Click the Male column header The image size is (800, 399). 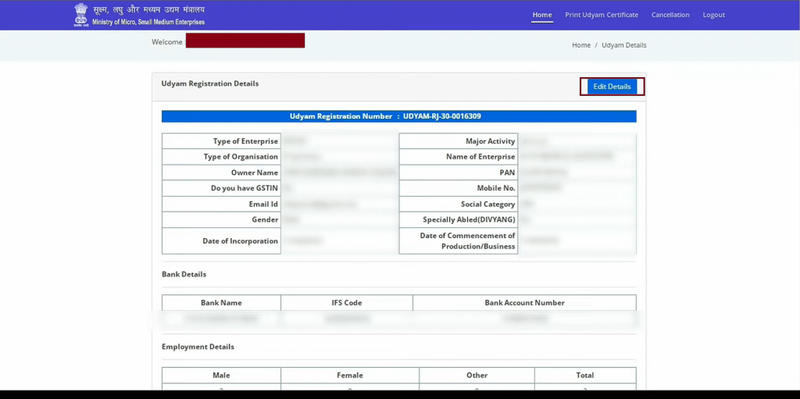click(221, 375)
